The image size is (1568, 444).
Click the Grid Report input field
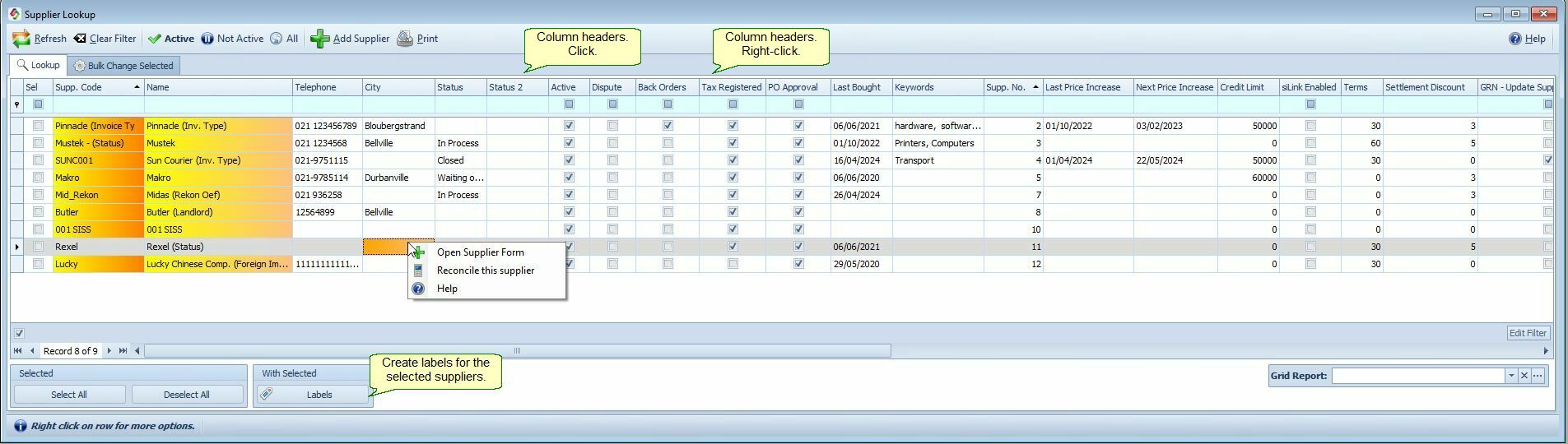(1418, 376)
